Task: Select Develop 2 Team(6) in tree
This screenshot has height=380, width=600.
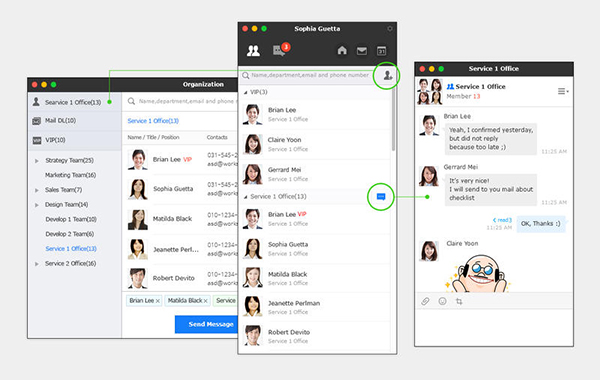Action: [x=69, y=234]
